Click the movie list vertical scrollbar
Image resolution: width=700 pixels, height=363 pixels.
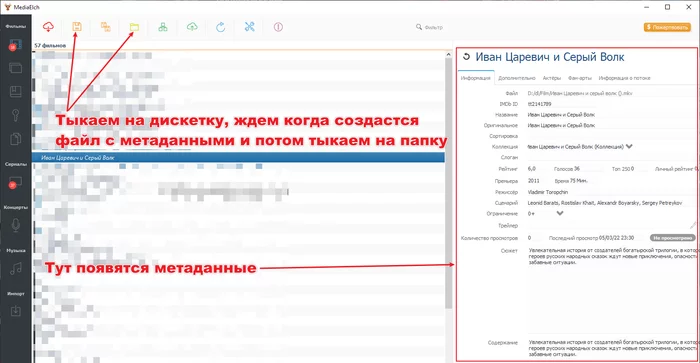(x=449, y=183)
